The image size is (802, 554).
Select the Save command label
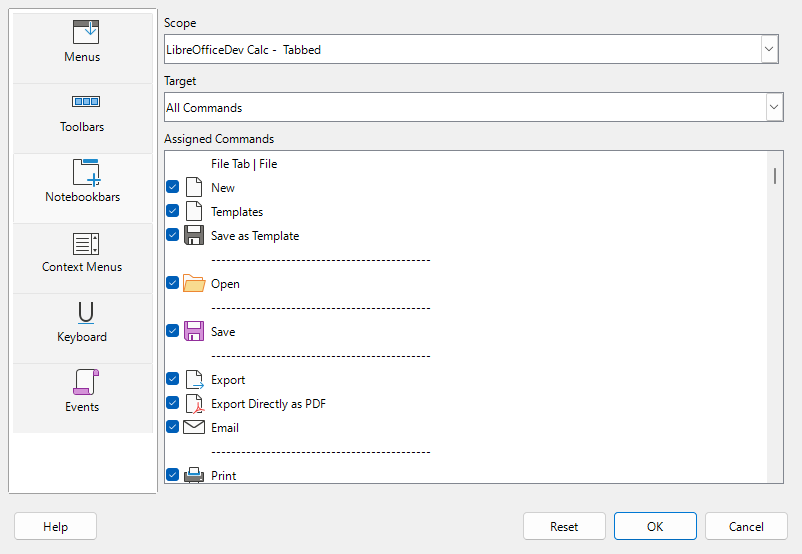click(223, 332)
